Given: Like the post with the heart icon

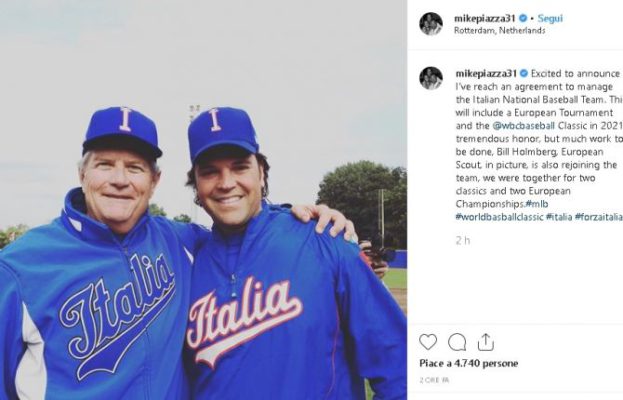Looking at the screenshot, I should click(428, 342).
